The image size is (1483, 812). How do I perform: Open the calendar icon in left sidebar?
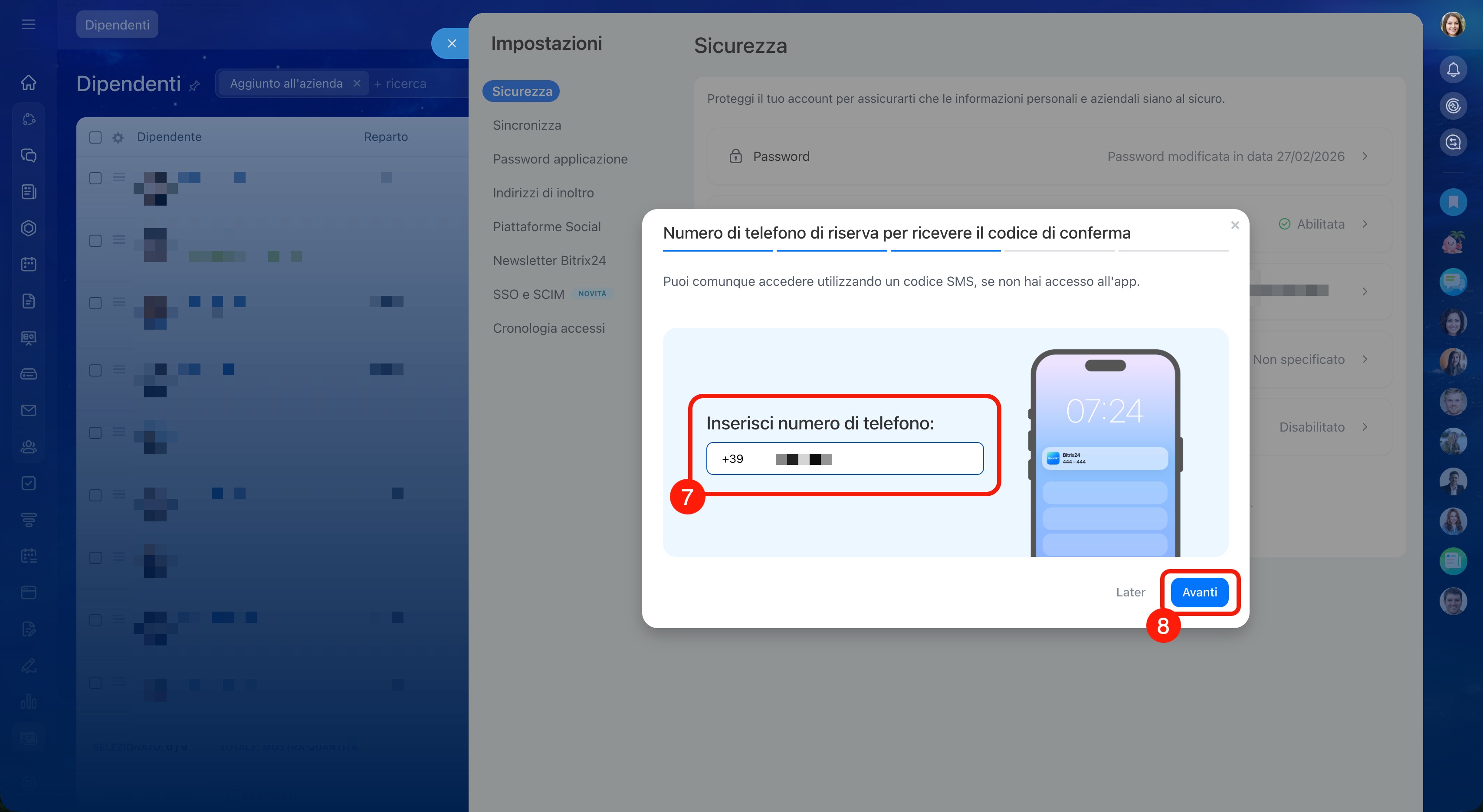click(x=28, y=264)
